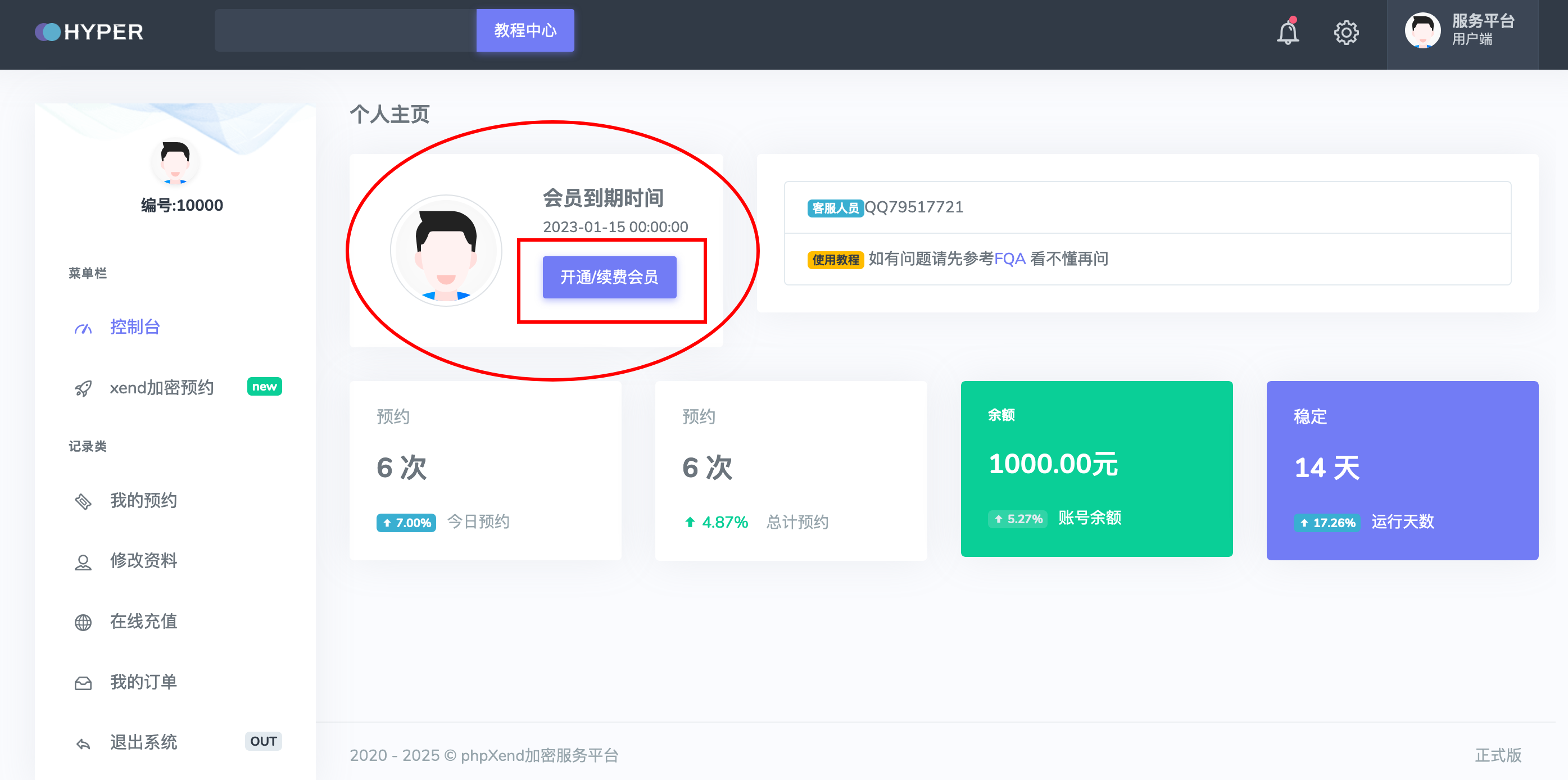Click the 17.26% uptime badge
1568x780 pixels.
(1327, 523)
